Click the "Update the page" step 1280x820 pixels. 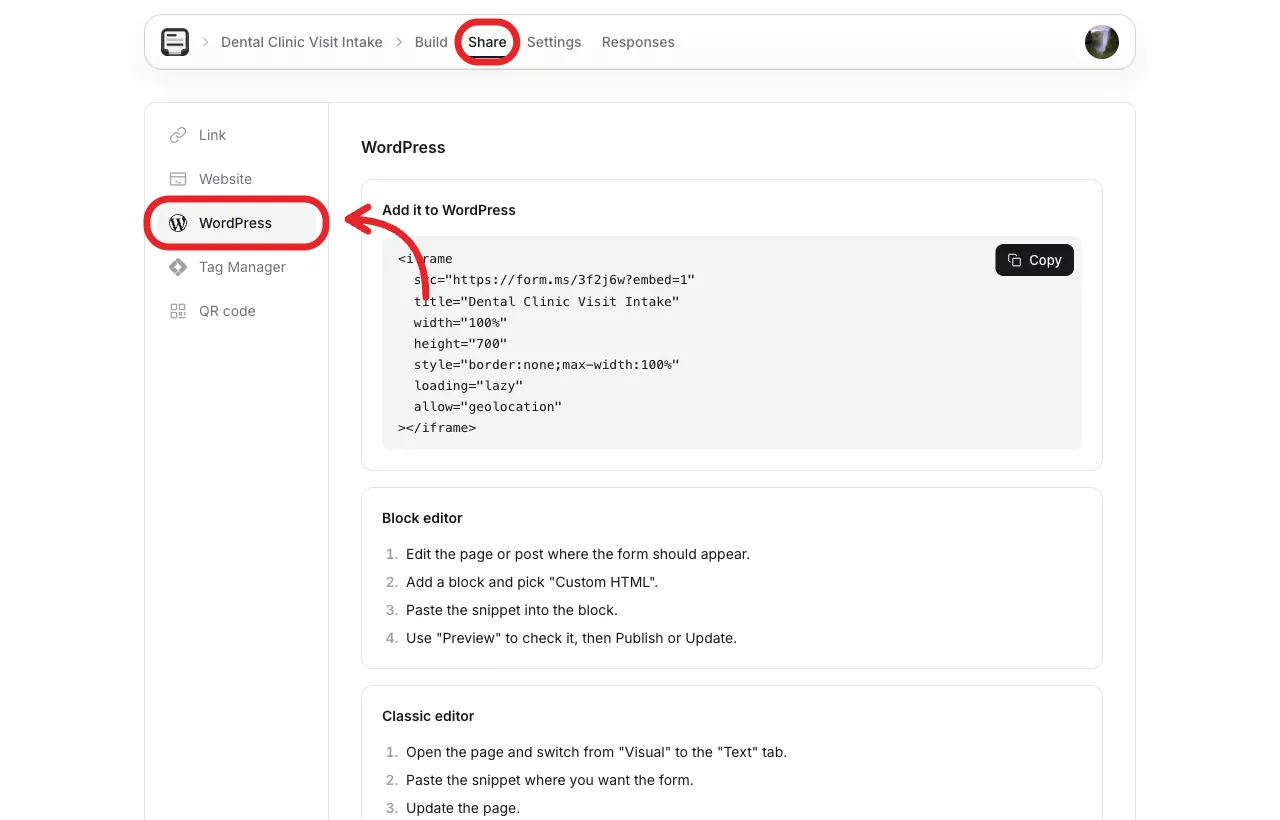[463, 808]
